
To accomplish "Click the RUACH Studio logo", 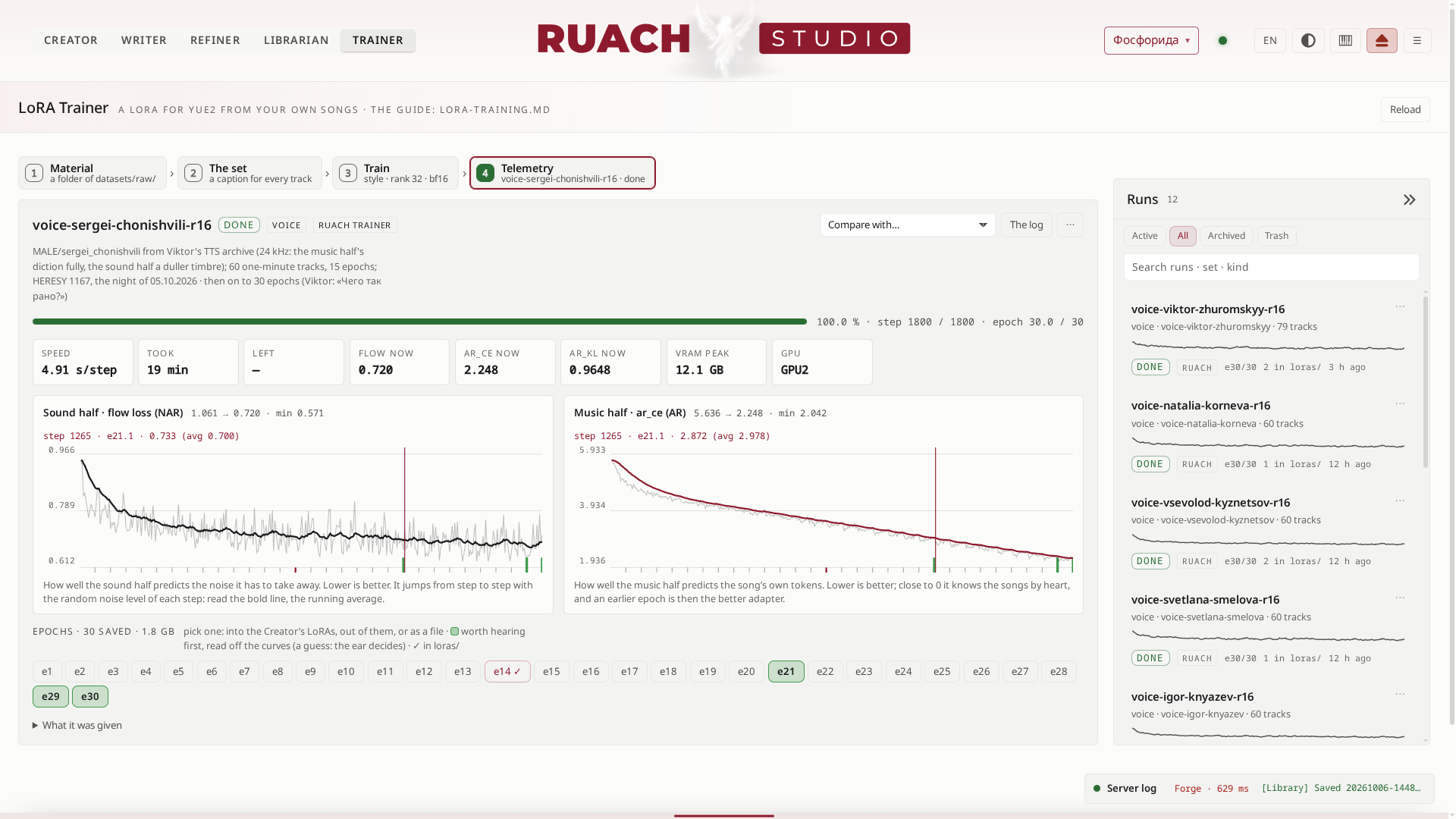I will pyautogui.click(x=723, y=39).
